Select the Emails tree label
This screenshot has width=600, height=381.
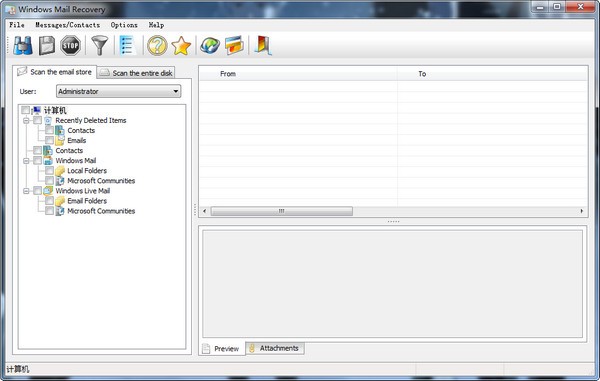click(77, 140)
